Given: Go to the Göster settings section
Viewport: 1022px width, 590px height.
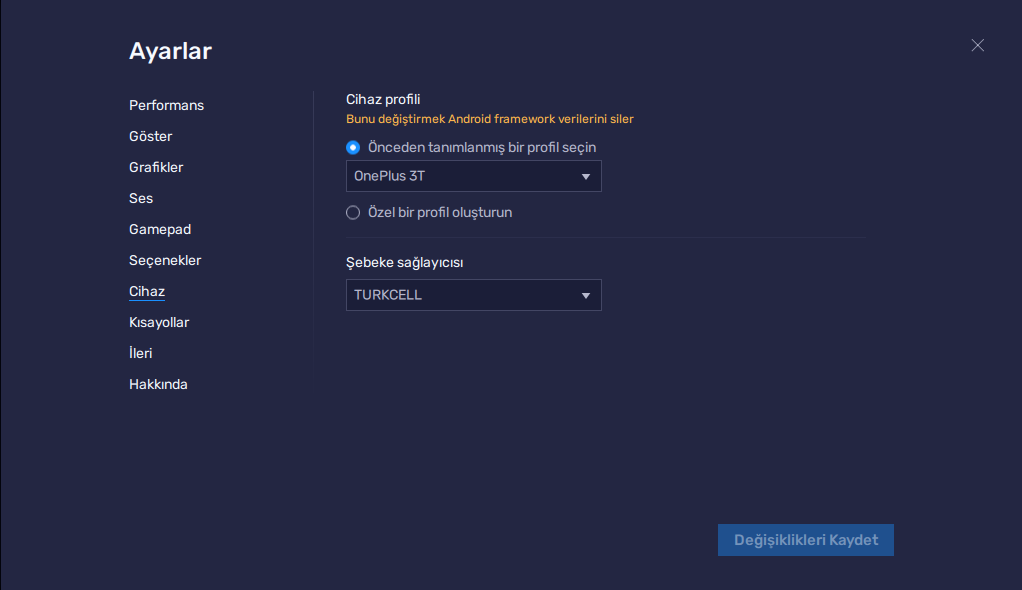Looking at the screenshot, I should click(151, 136).
